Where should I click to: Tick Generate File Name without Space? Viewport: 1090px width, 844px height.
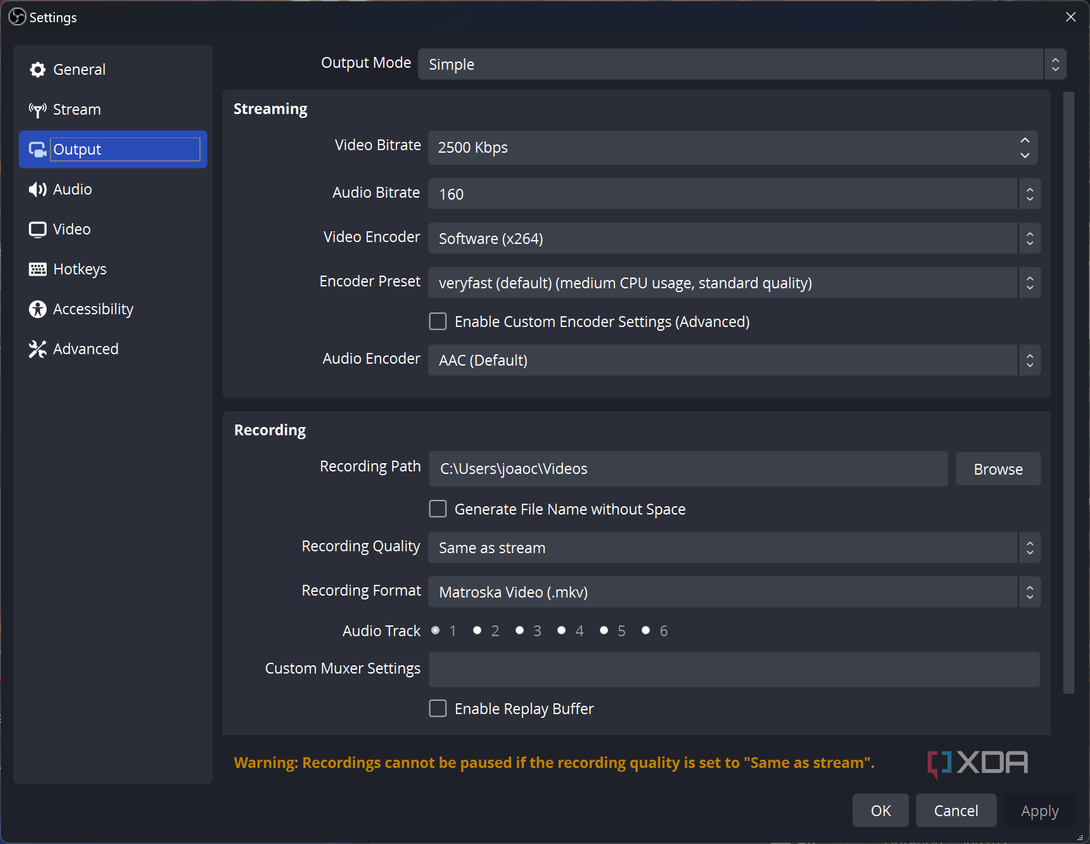[x=438, y=509]
